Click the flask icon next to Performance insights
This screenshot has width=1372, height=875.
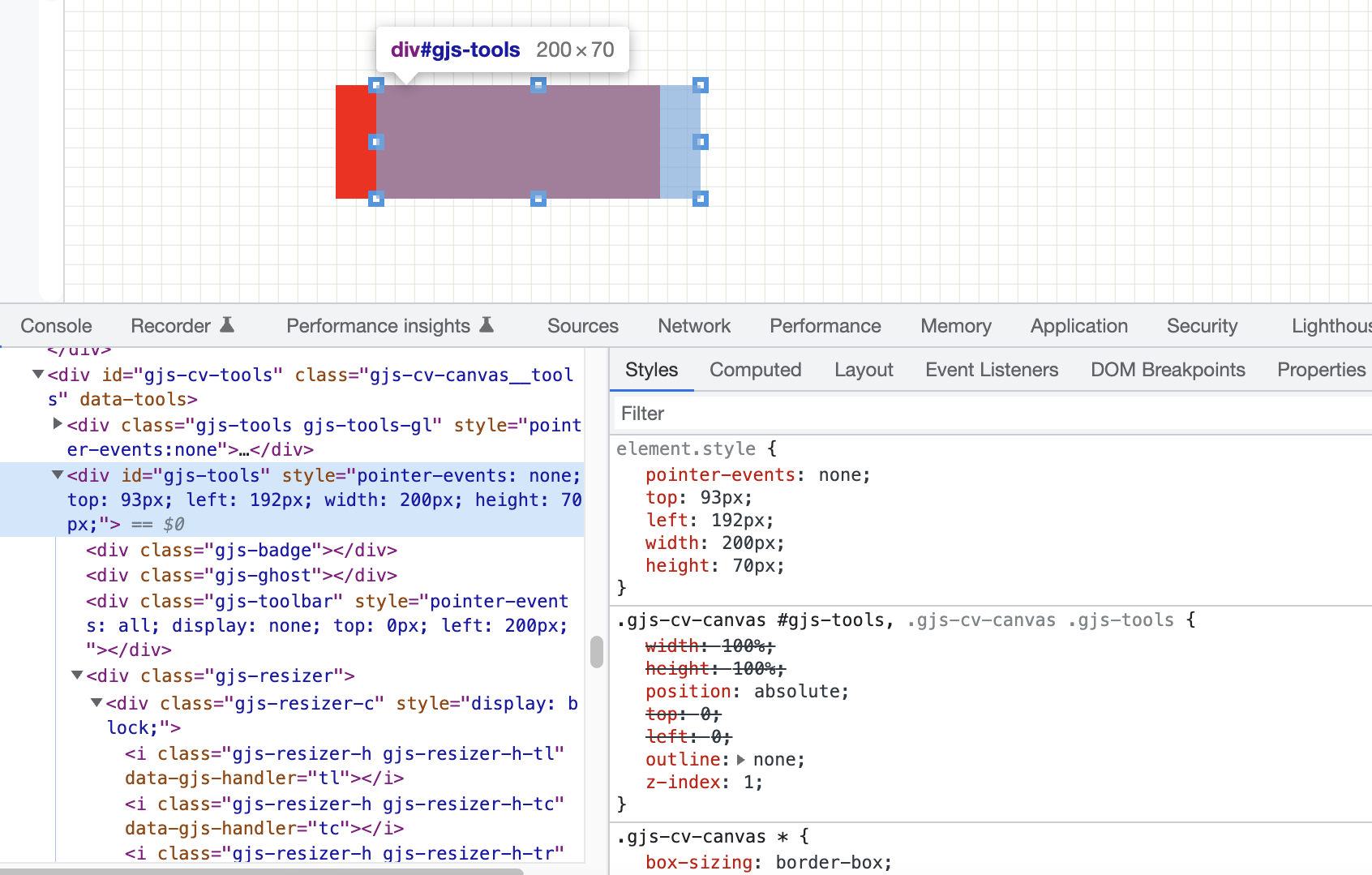(x=487, y=325)
